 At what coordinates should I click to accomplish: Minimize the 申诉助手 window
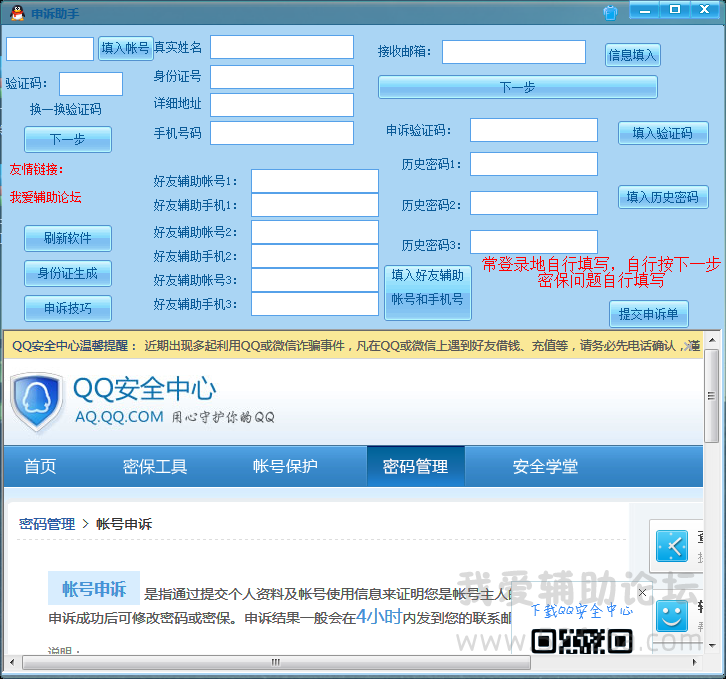tap(645, 10)
